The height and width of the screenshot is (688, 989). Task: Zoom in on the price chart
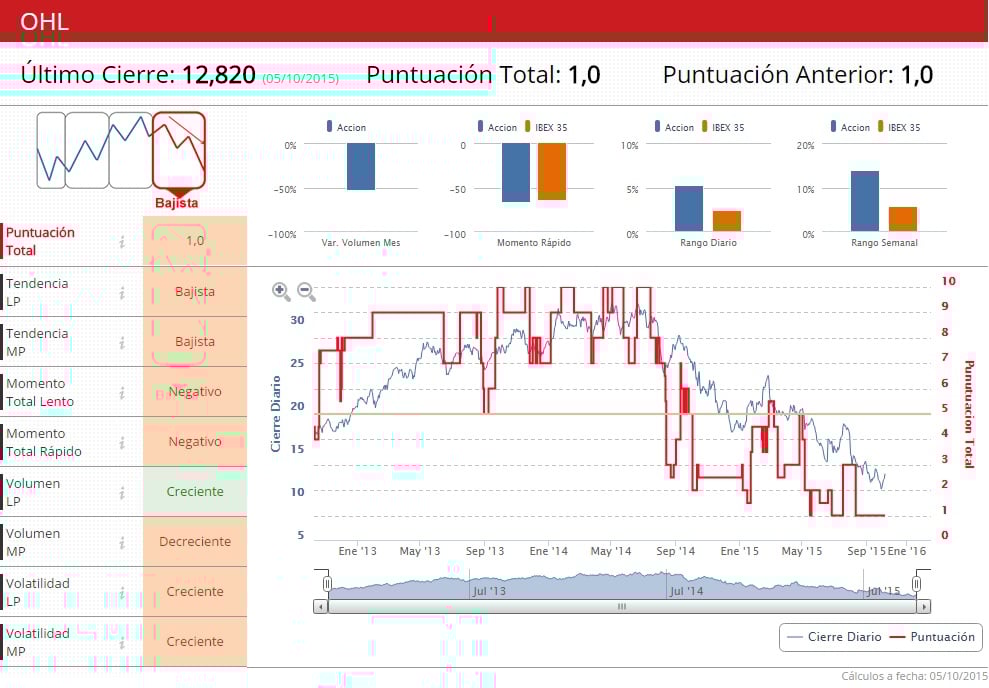click(x=281, y=291)
